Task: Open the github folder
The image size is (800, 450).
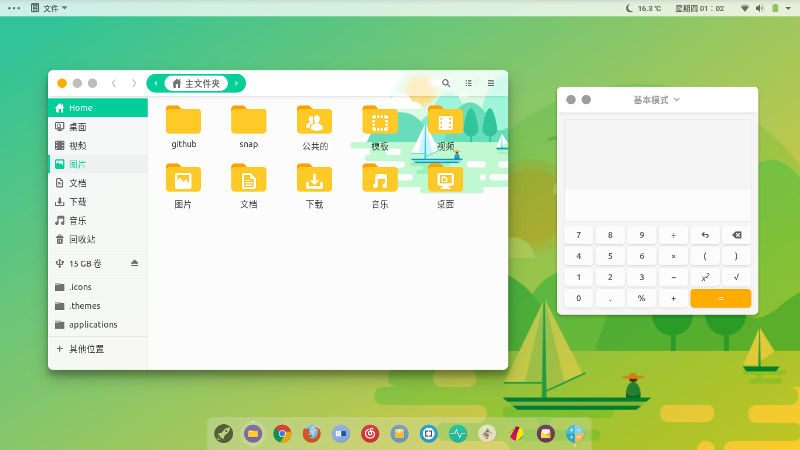Action: click(x=183, y=121)
